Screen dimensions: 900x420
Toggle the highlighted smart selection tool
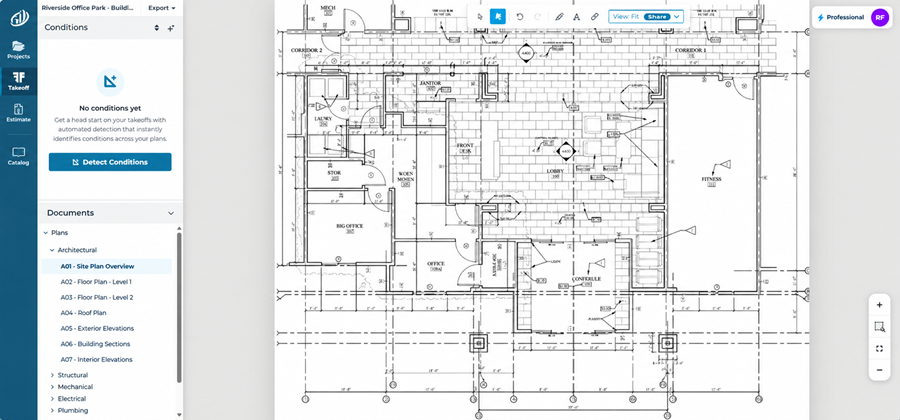[x=498, y=17]
